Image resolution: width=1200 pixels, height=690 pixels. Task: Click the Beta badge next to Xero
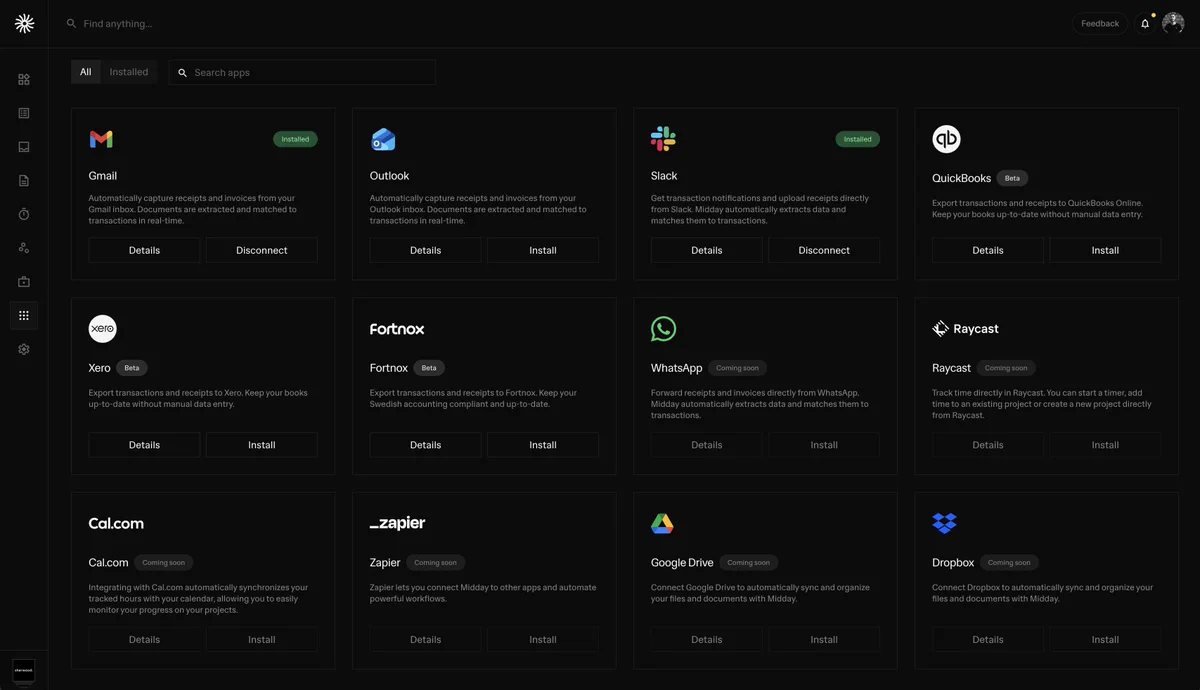pos(132,368)
